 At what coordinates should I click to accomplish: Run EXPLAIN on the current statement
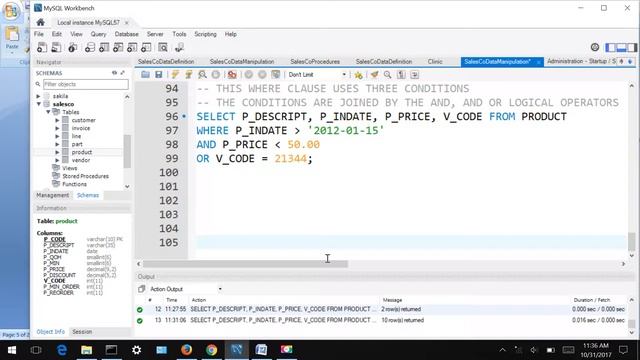click(202, 75)
